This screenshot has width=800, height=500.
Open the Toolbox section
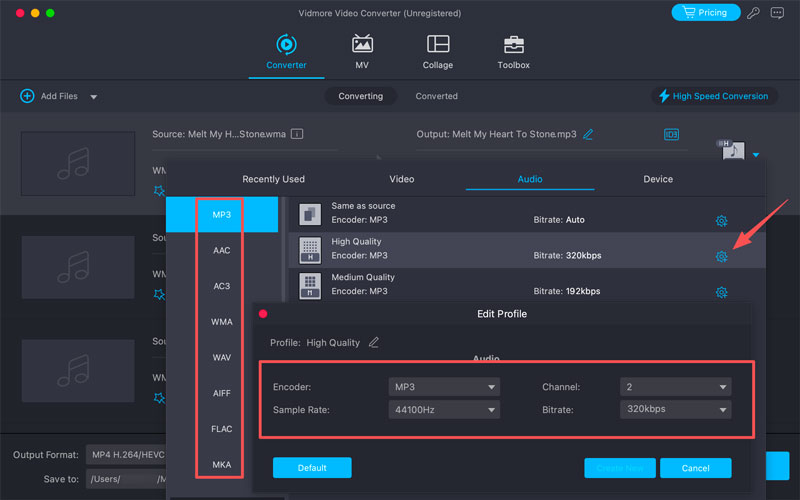pos(513,52)
